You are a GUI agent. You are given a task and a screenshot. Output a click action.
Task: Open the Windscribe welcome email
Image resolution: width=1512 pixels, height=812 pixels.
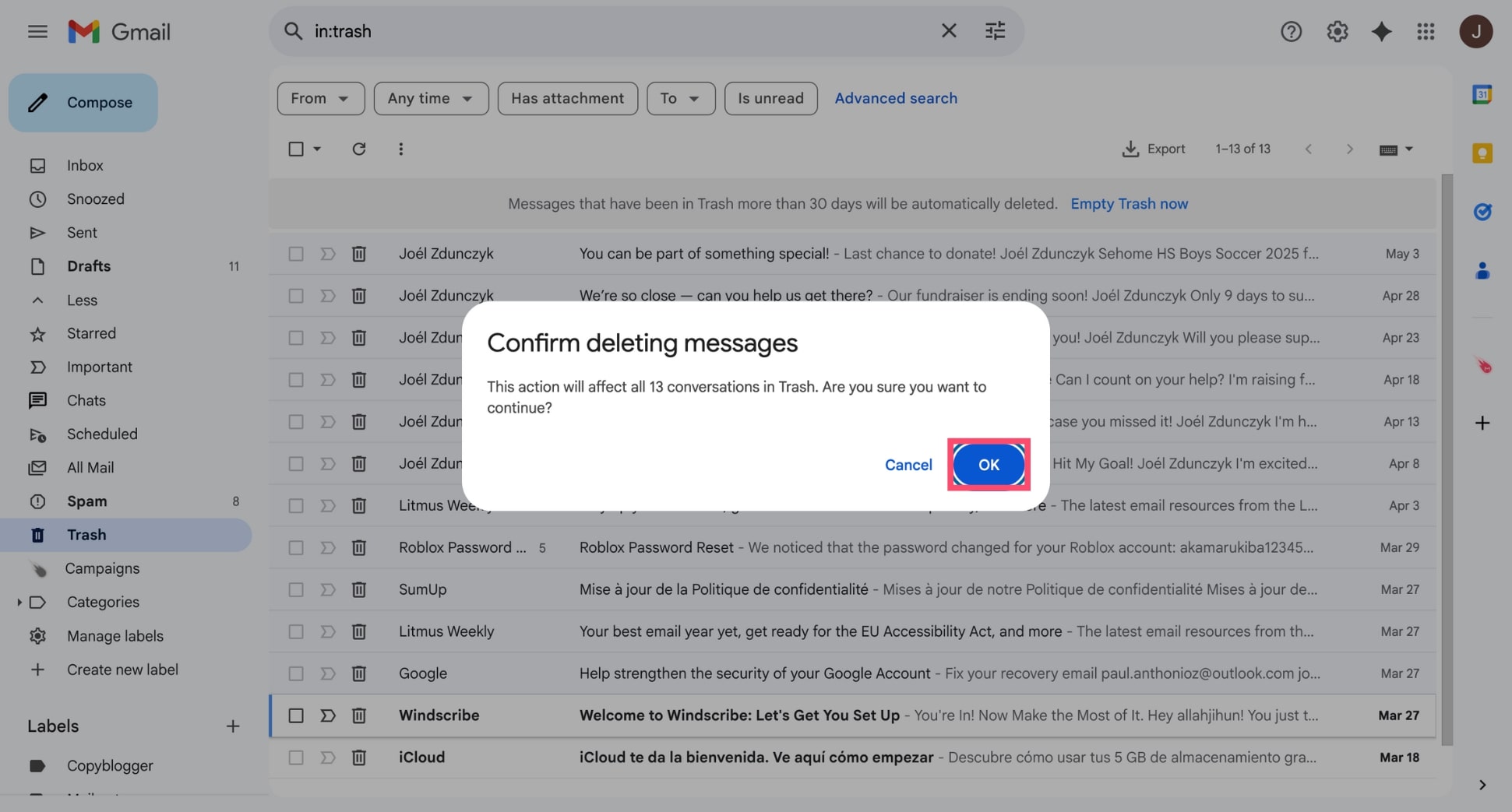(x=853, y=715)
